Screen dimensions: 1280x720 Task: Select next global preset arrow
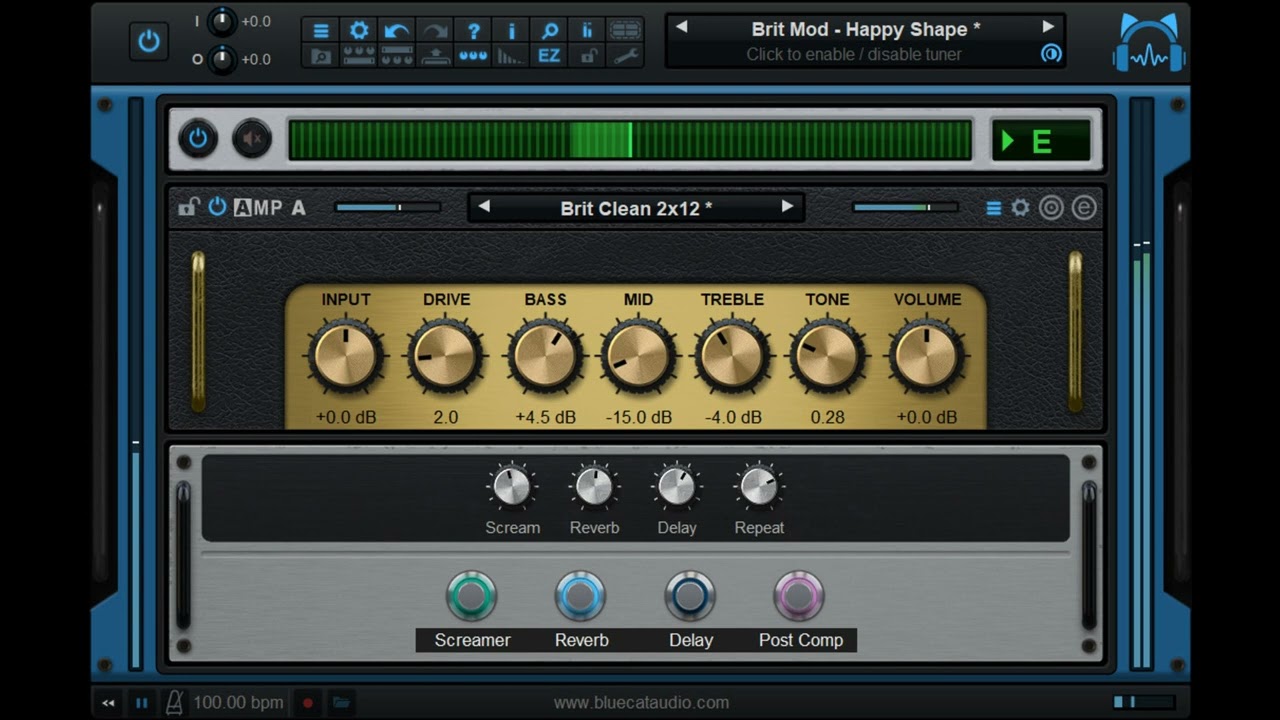(1048, 27)
